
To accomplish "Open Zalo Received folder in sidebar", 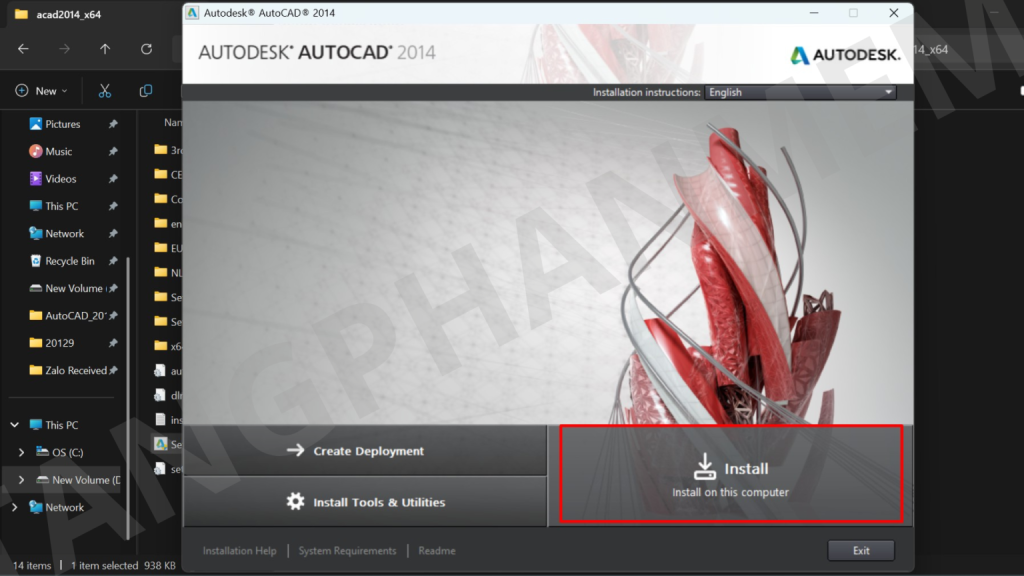I will coord(75,370).
